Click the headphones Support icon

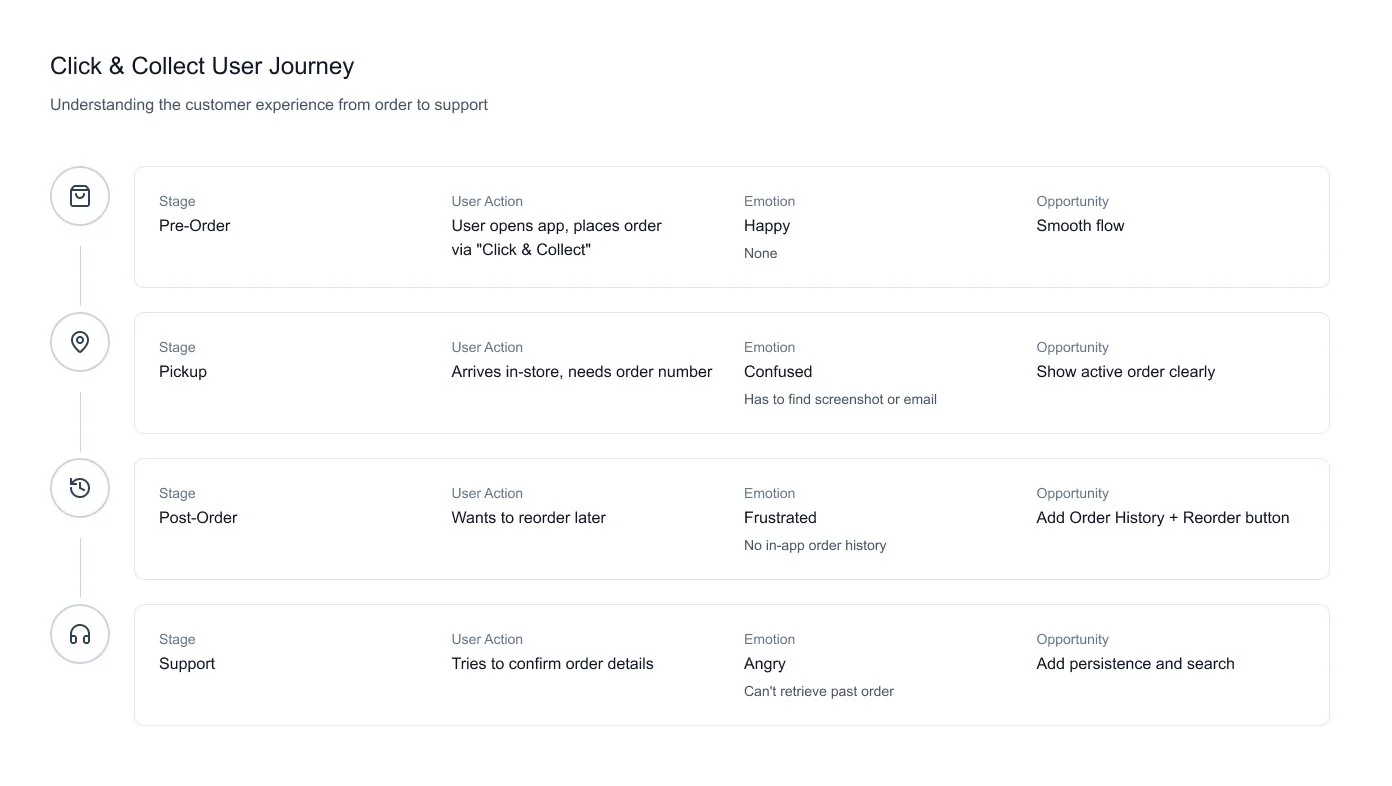[x=80, y=634]
